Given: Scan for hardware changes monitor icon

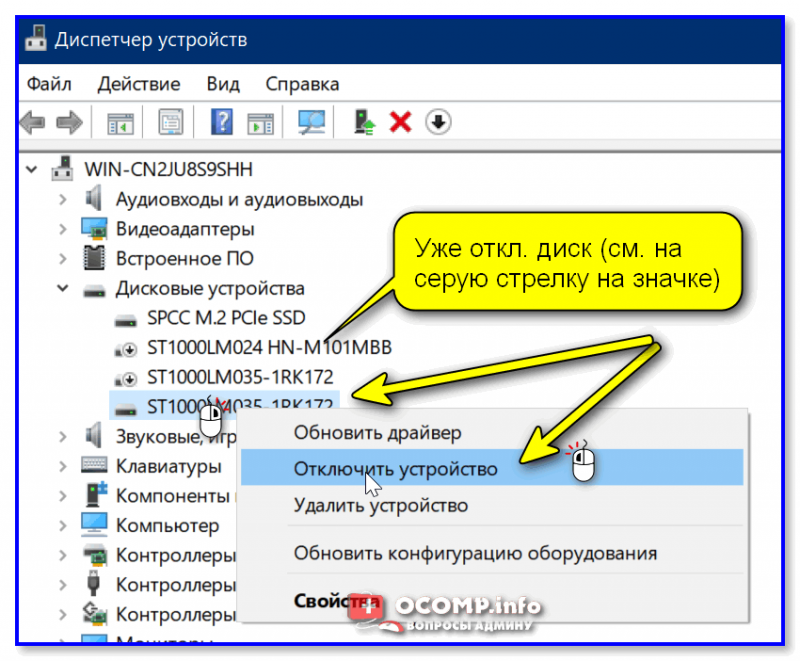Looking at the screenshot, I should click(311, 122).
